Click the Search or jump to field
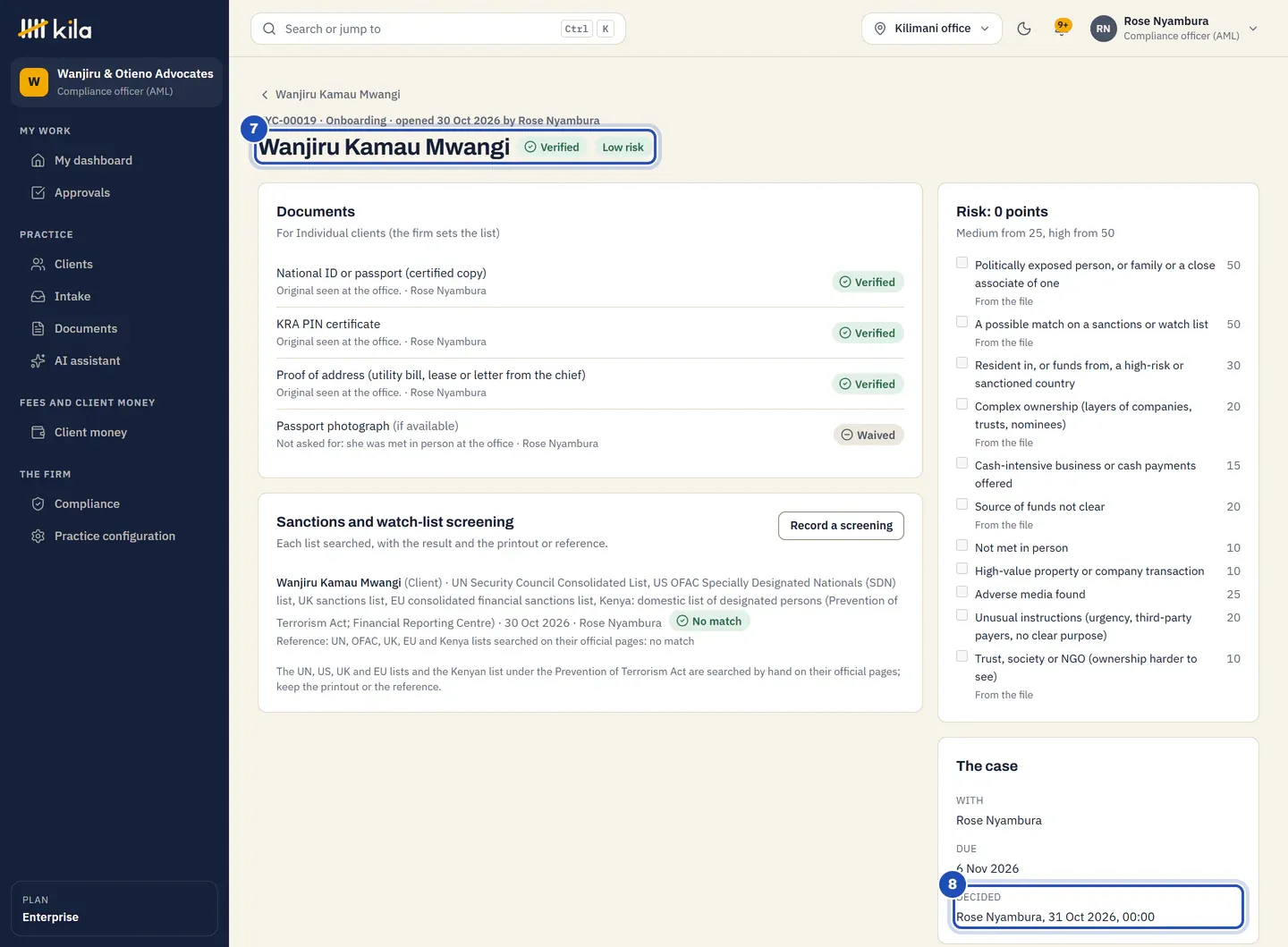 [438, 29]
